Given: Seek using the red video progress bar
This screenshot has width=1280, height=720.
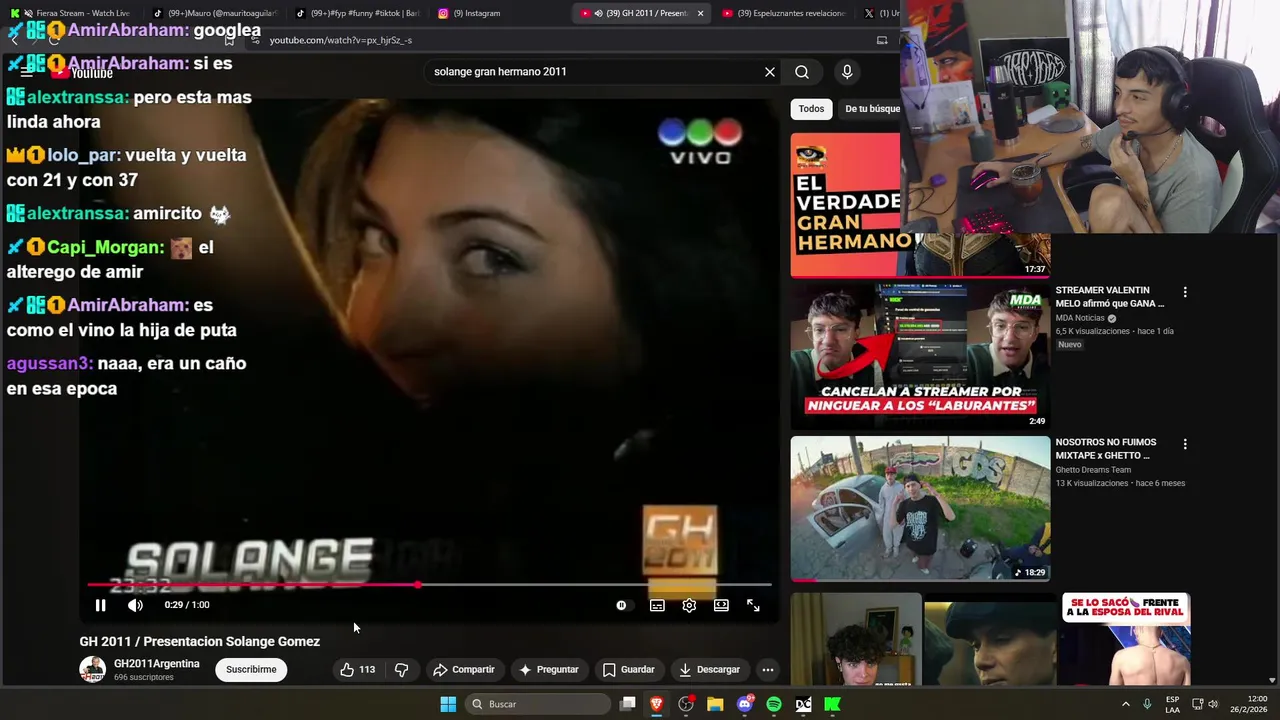Looking at the screenshot, I should [x=429, y=584].
